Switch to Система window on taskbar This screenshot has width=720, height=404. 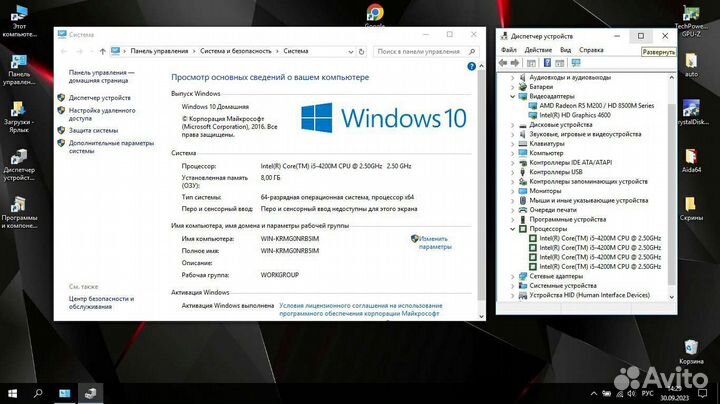pos(64,393)
